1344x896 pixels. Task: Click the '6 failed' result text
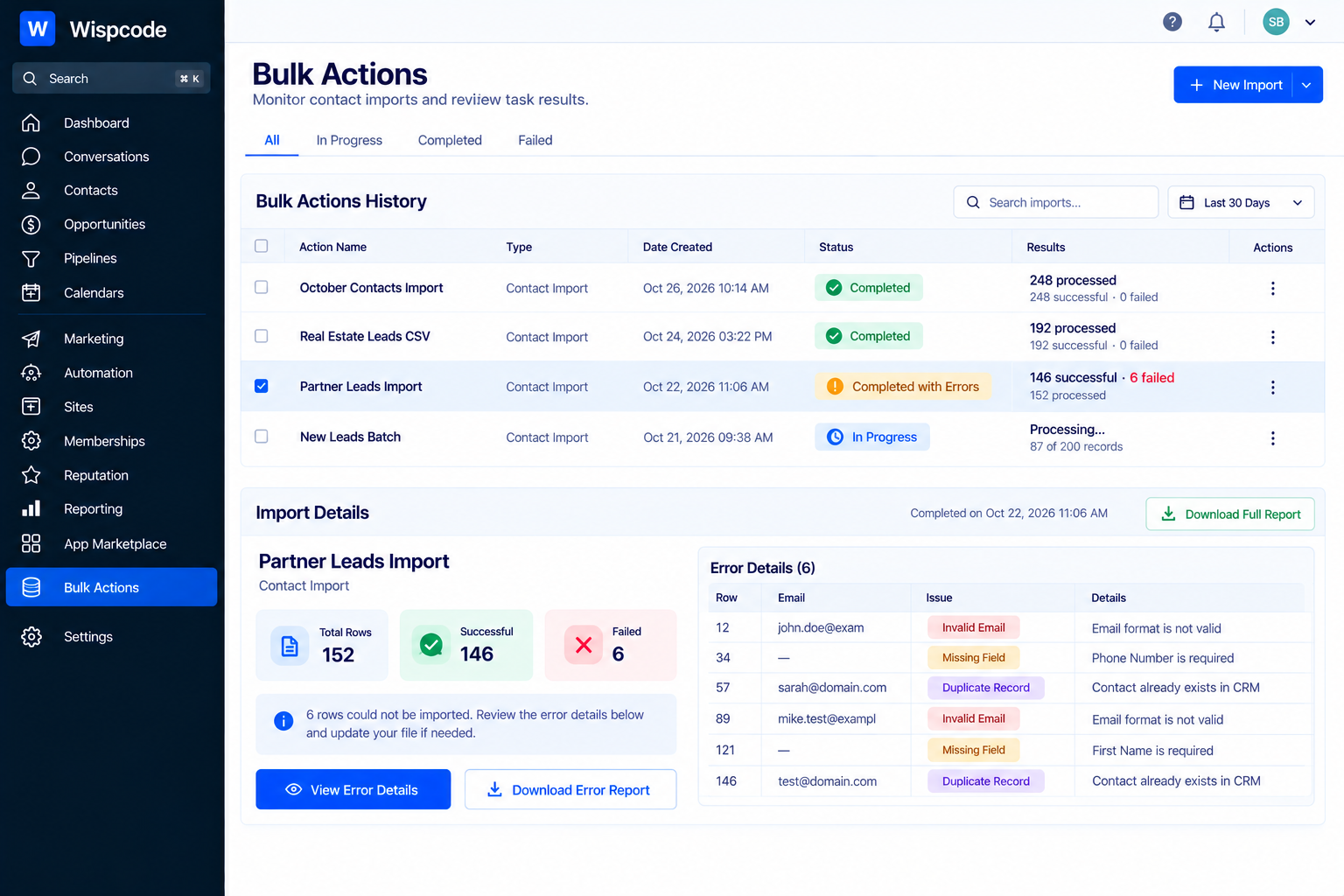click(1151, 377)
